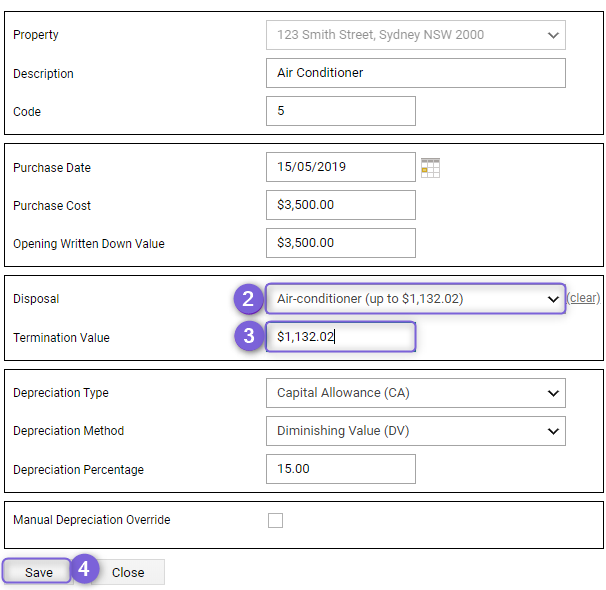Click the Termination Value label

tap(61, 338)
